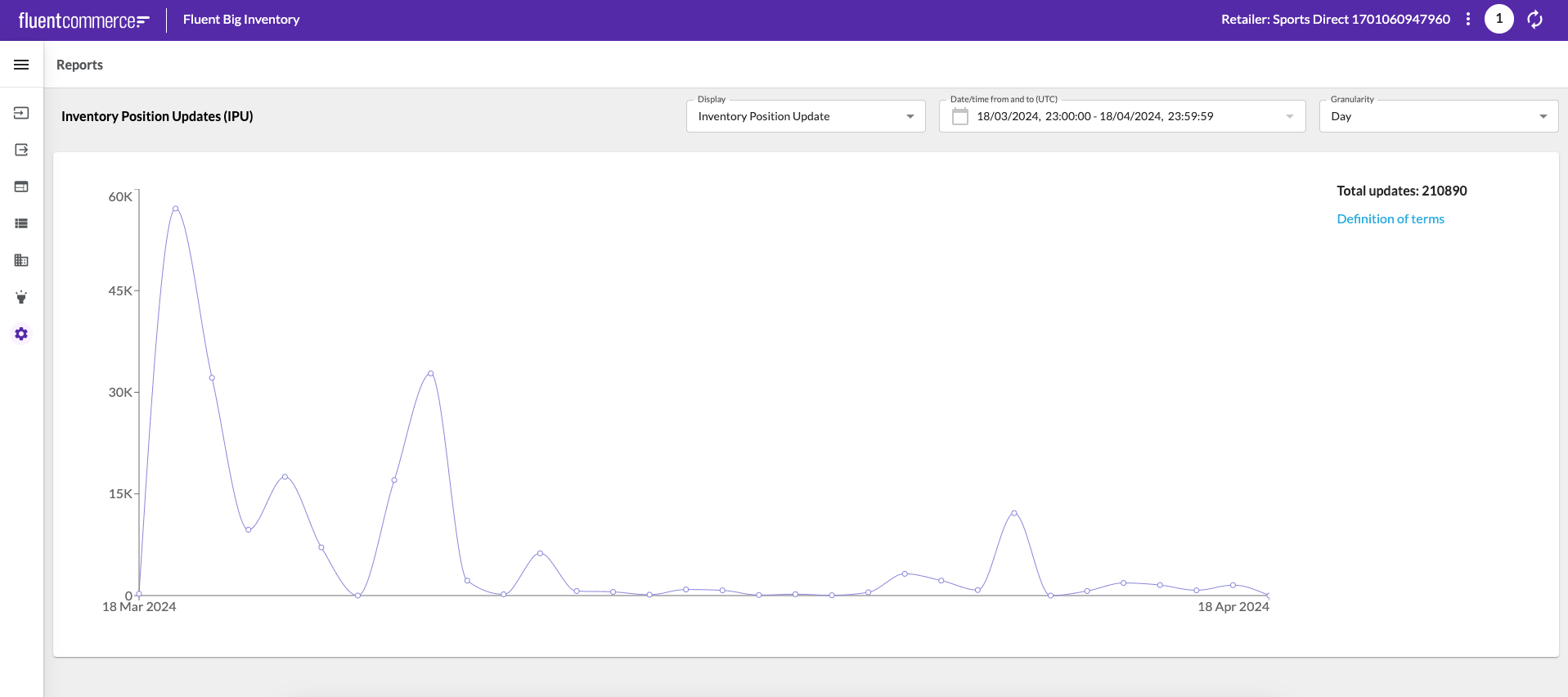Select the building grid sidebar icon
Screen dimensions: 1568x697
(21, 260)
